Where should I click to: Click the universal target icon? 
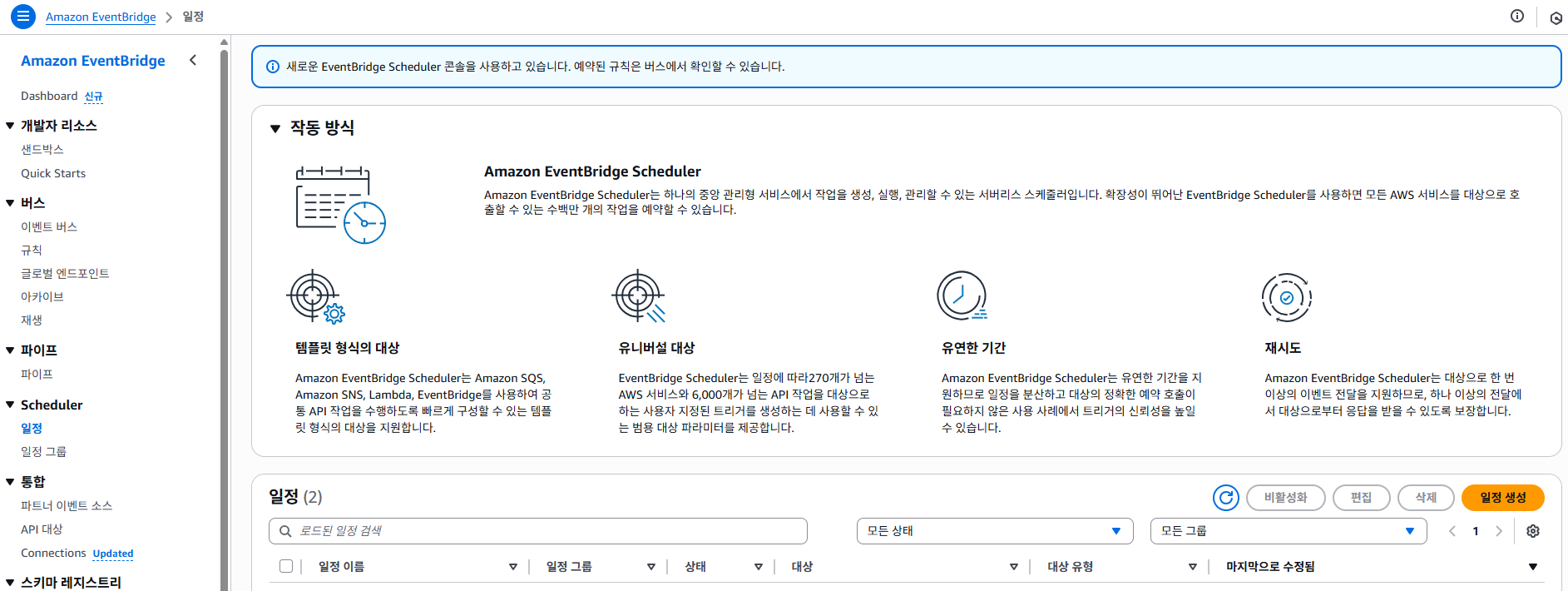tap(639, 296)
